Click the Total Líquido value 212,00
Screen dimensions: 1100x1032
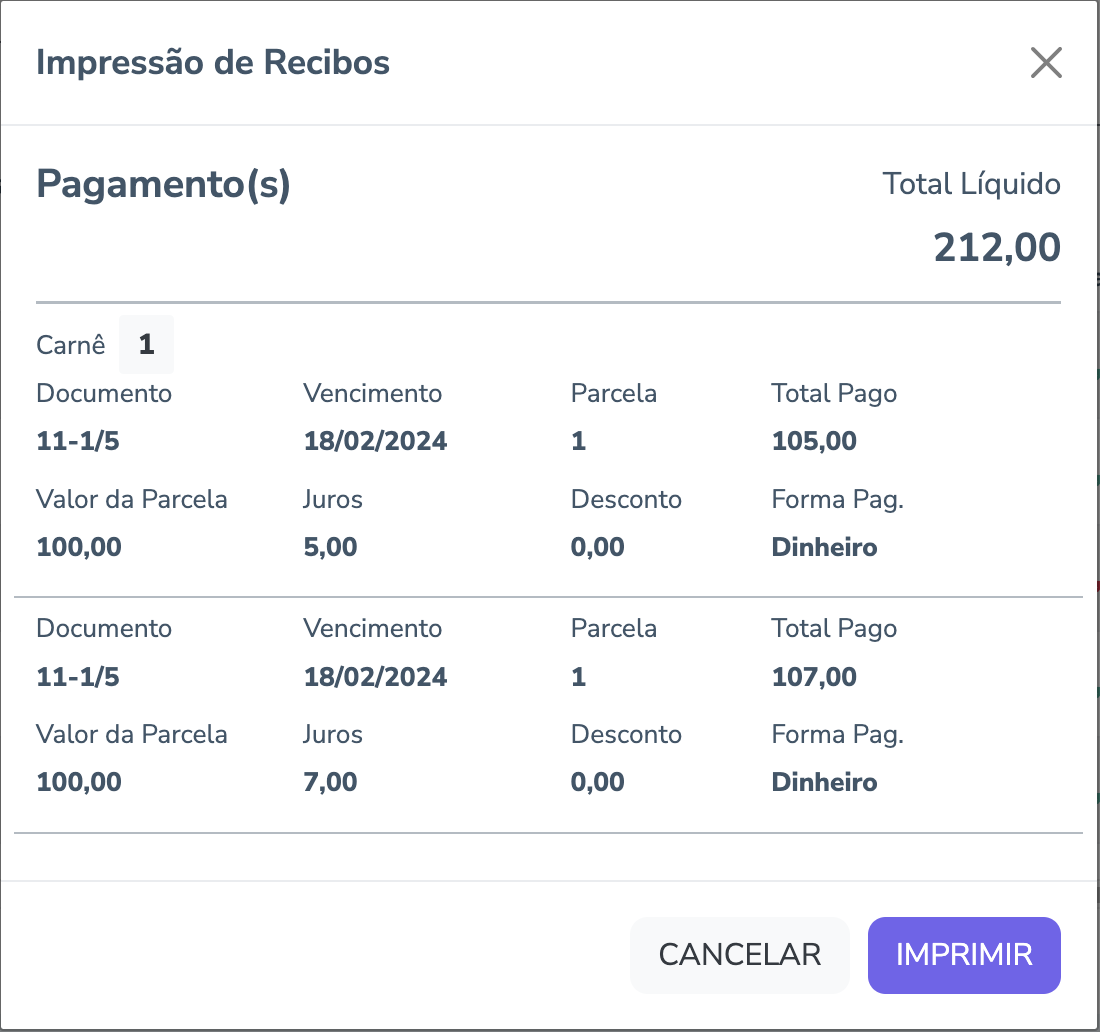coord(996,248)
